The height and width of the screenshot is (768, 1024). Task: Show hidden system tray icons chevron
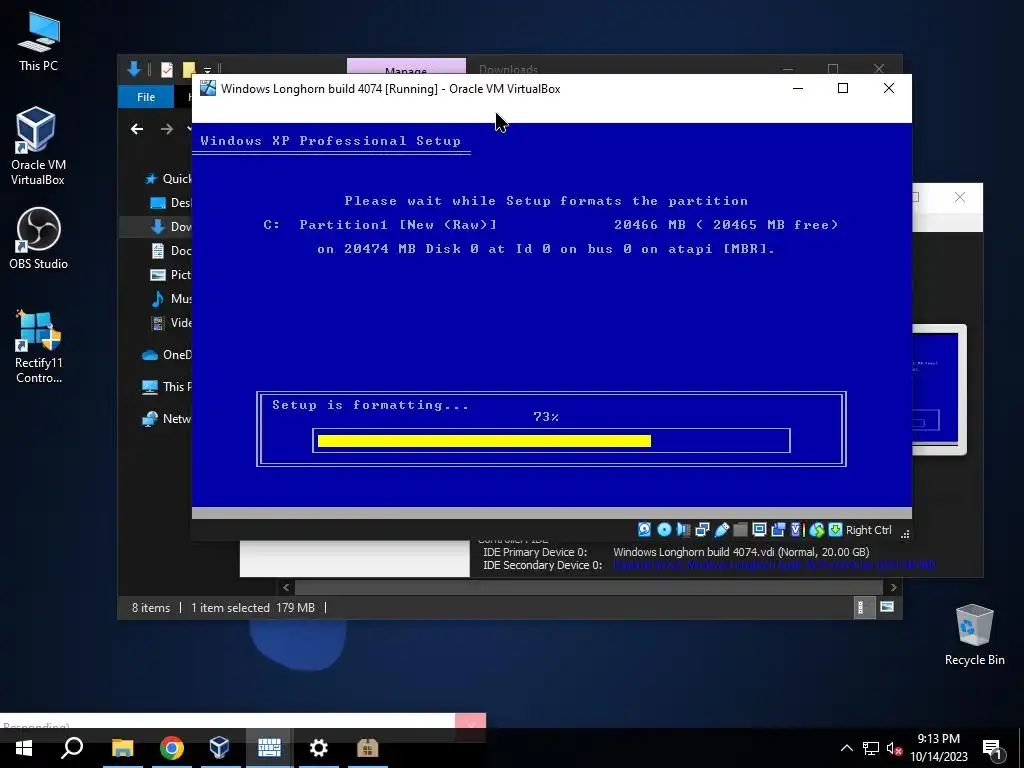tap(846, 748)
